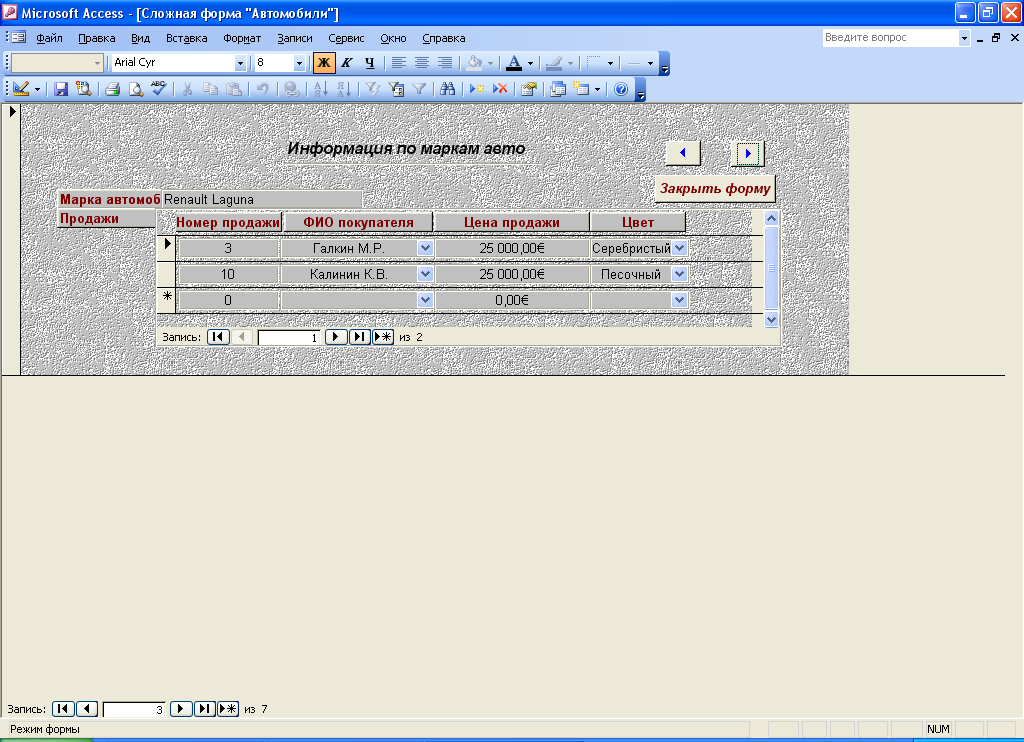Toggle Align Left
This screenshot has width=1024, height=742.
coord(398,63)
